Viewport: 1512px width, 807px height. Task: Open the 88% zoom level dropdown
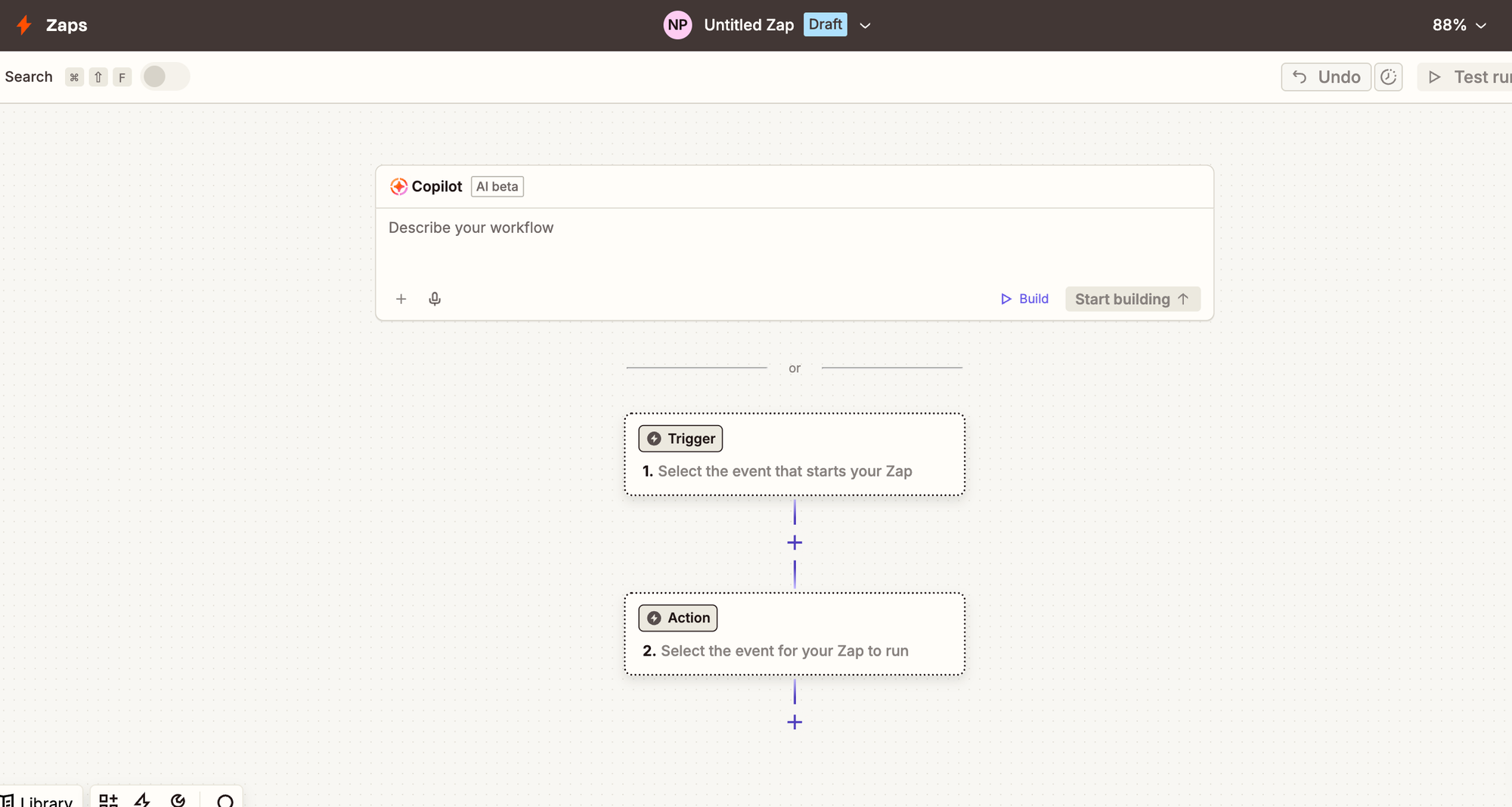tap(1459, 25)
